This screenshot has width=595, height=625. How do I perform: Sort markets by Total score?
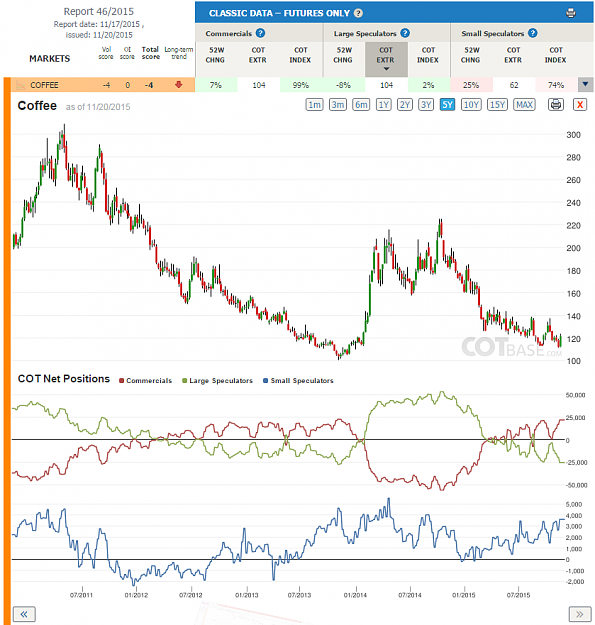click(x=151, y=53)
